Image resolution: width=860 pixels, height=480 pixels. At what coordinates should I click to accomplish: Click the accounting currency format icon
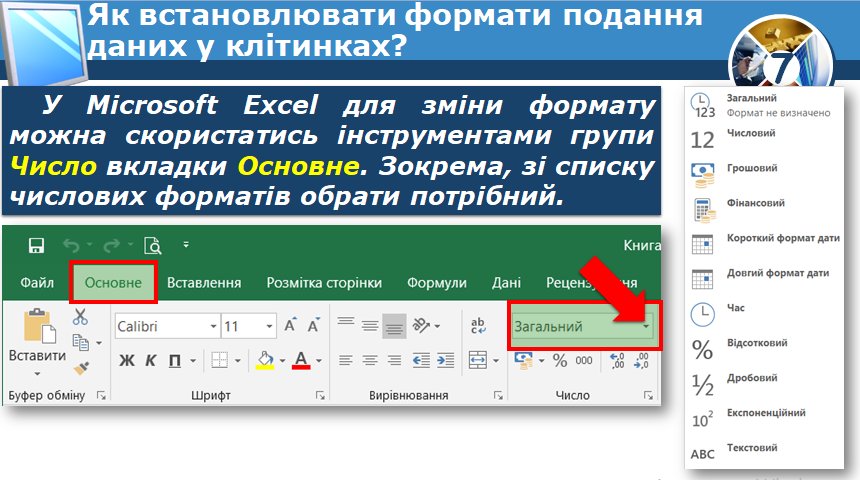coord(524,360)
